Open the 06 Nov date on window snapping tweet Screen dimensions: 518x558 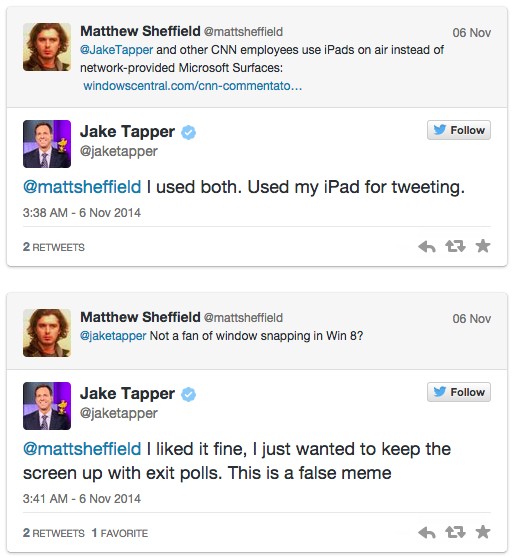(x=472, y=319)
